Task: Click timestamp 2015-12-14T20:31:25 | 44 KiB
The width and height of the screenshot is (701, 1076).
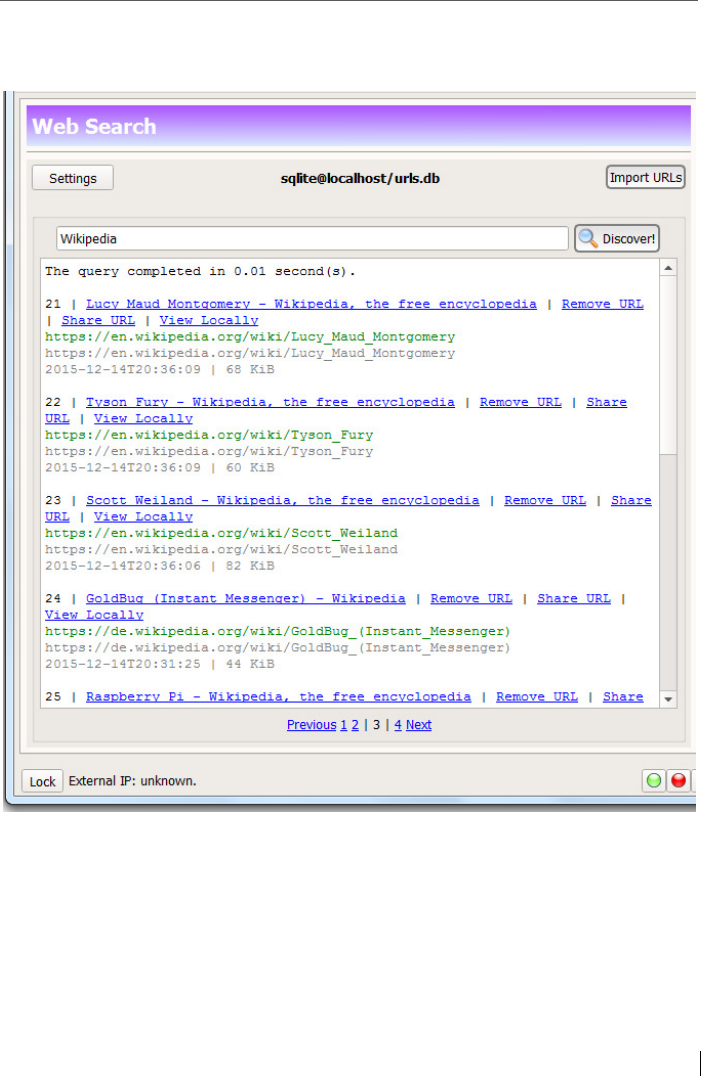Action: [x=159, y=664]
